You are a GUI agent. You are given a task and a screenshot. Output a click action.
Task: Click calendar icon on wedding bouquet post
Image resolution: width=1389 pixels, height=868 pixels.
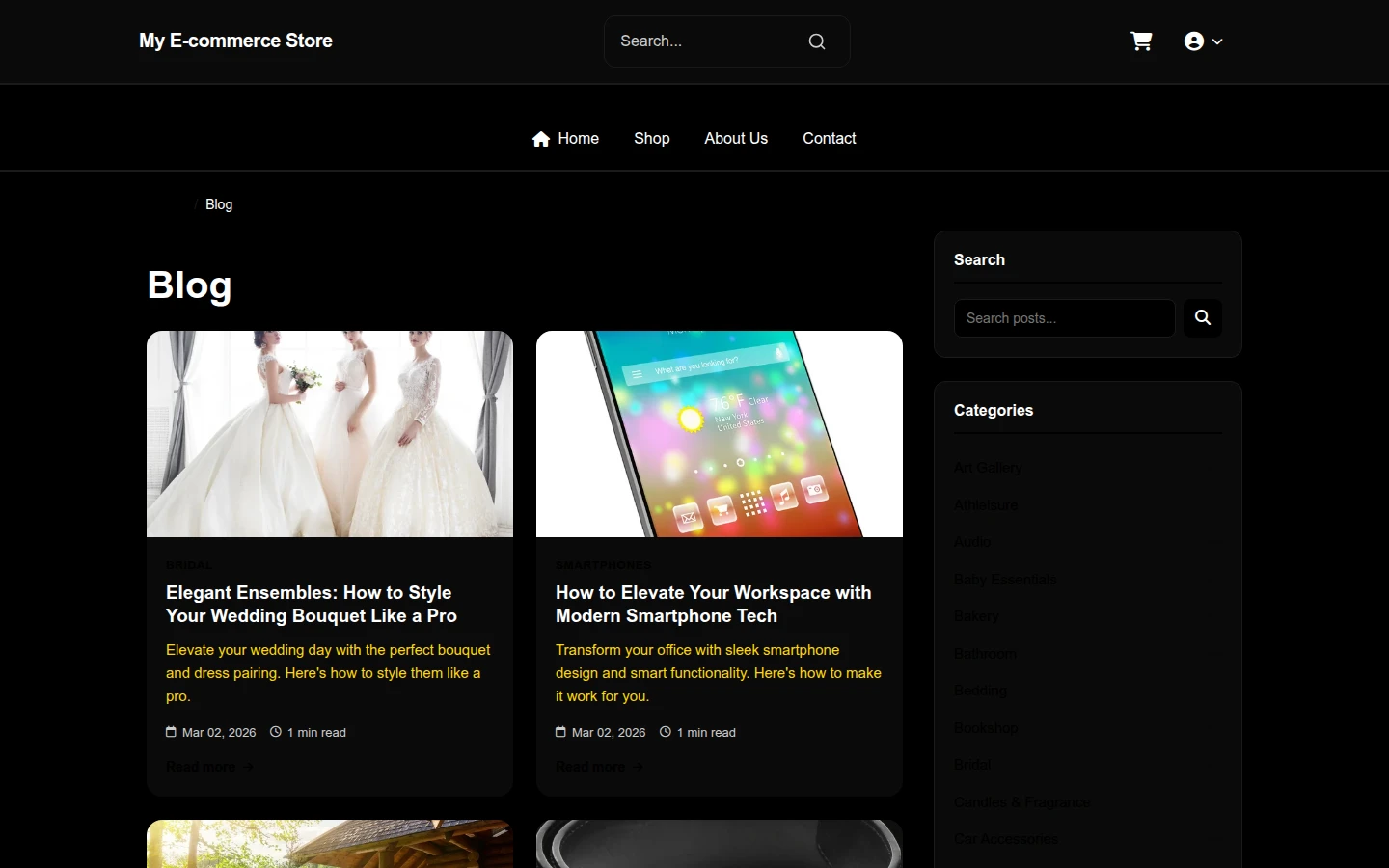[171, 732]
